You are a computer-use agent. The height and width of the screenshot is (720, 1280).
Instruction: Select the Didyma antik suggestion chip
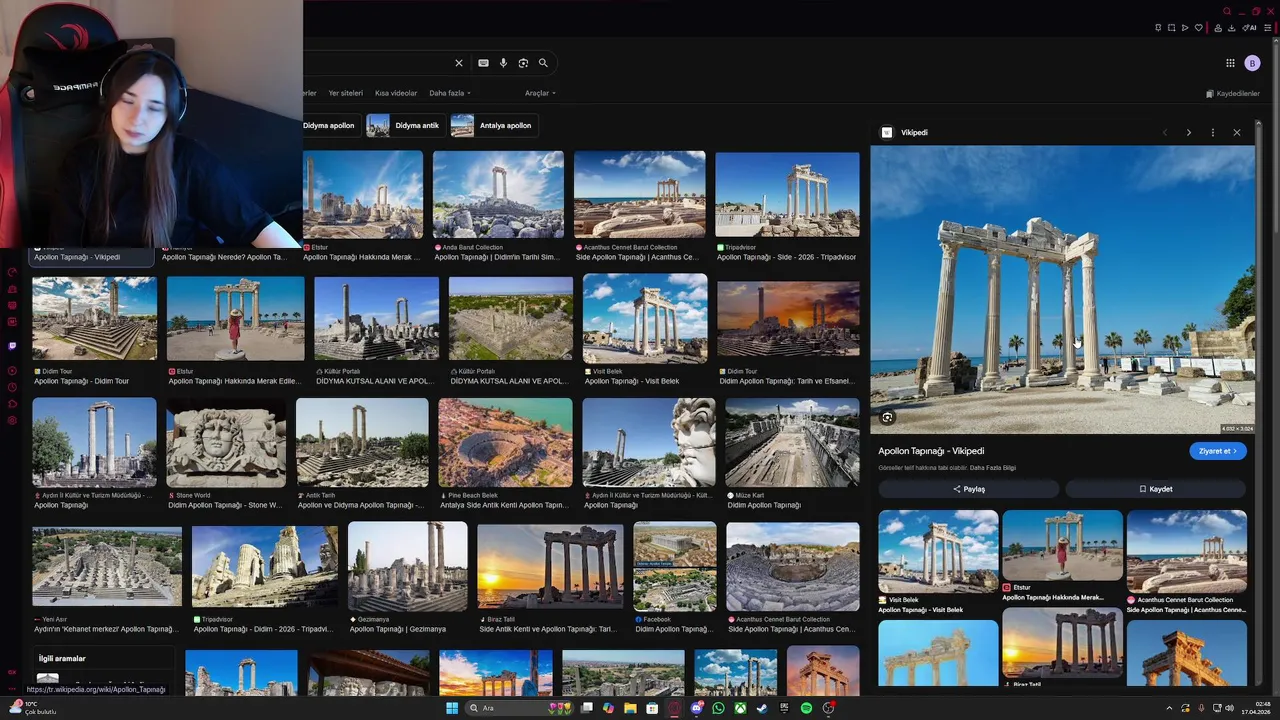point(404,126)
